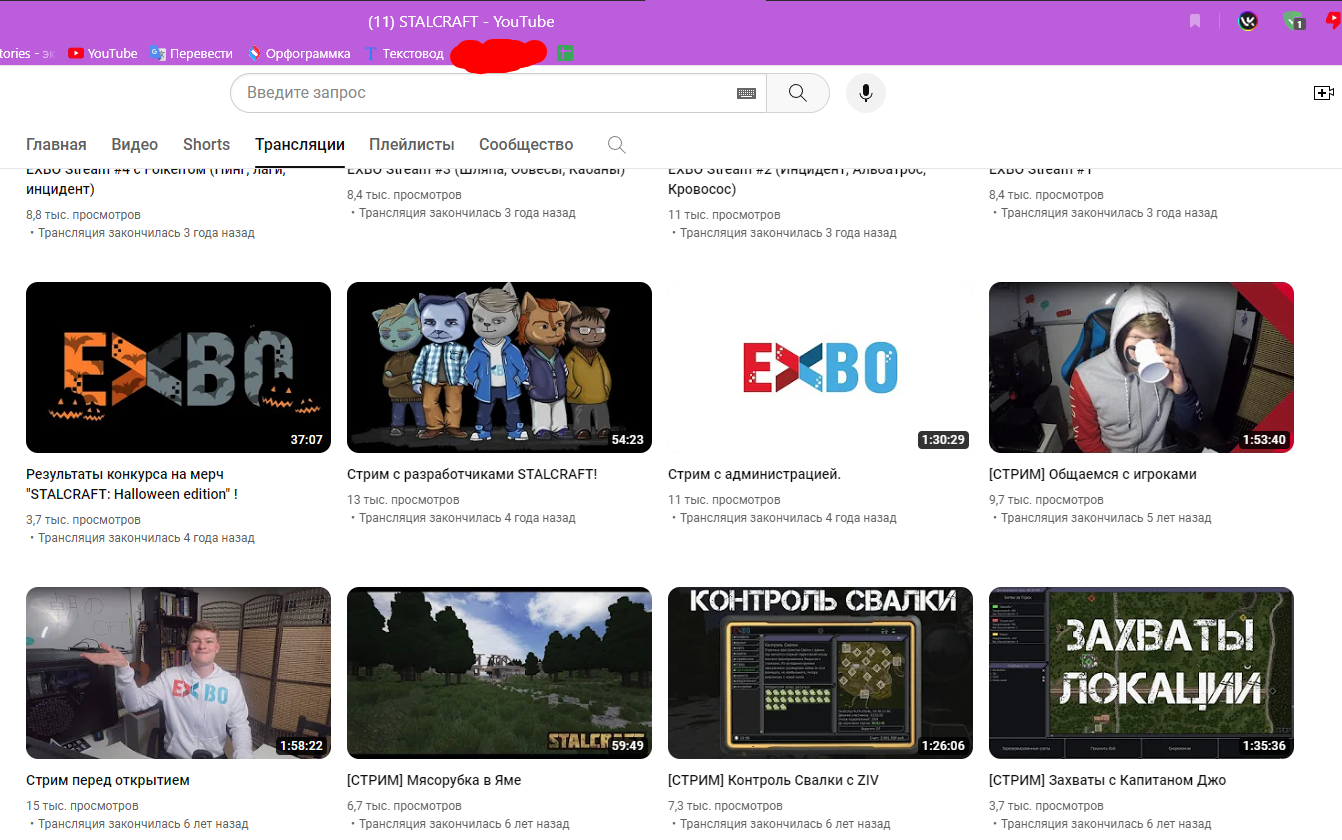
Task: Open the Shorts tab
Action: coord(207,145)
